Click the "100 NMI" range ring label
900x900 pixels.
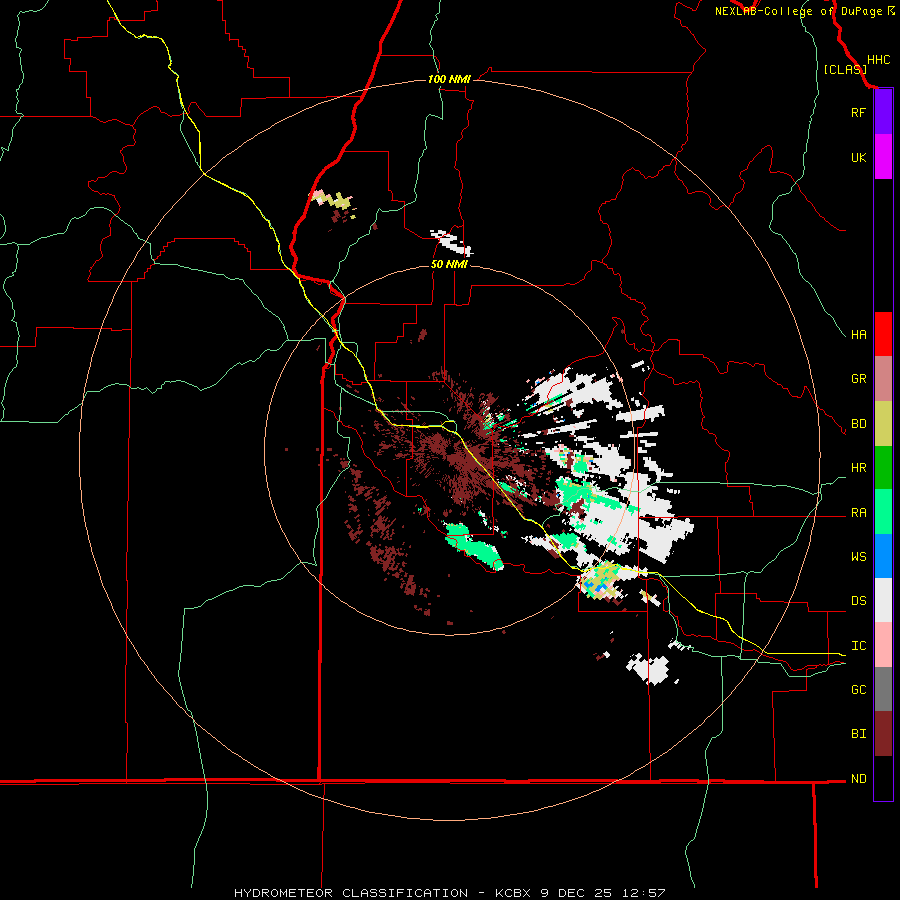click(449, 79)
